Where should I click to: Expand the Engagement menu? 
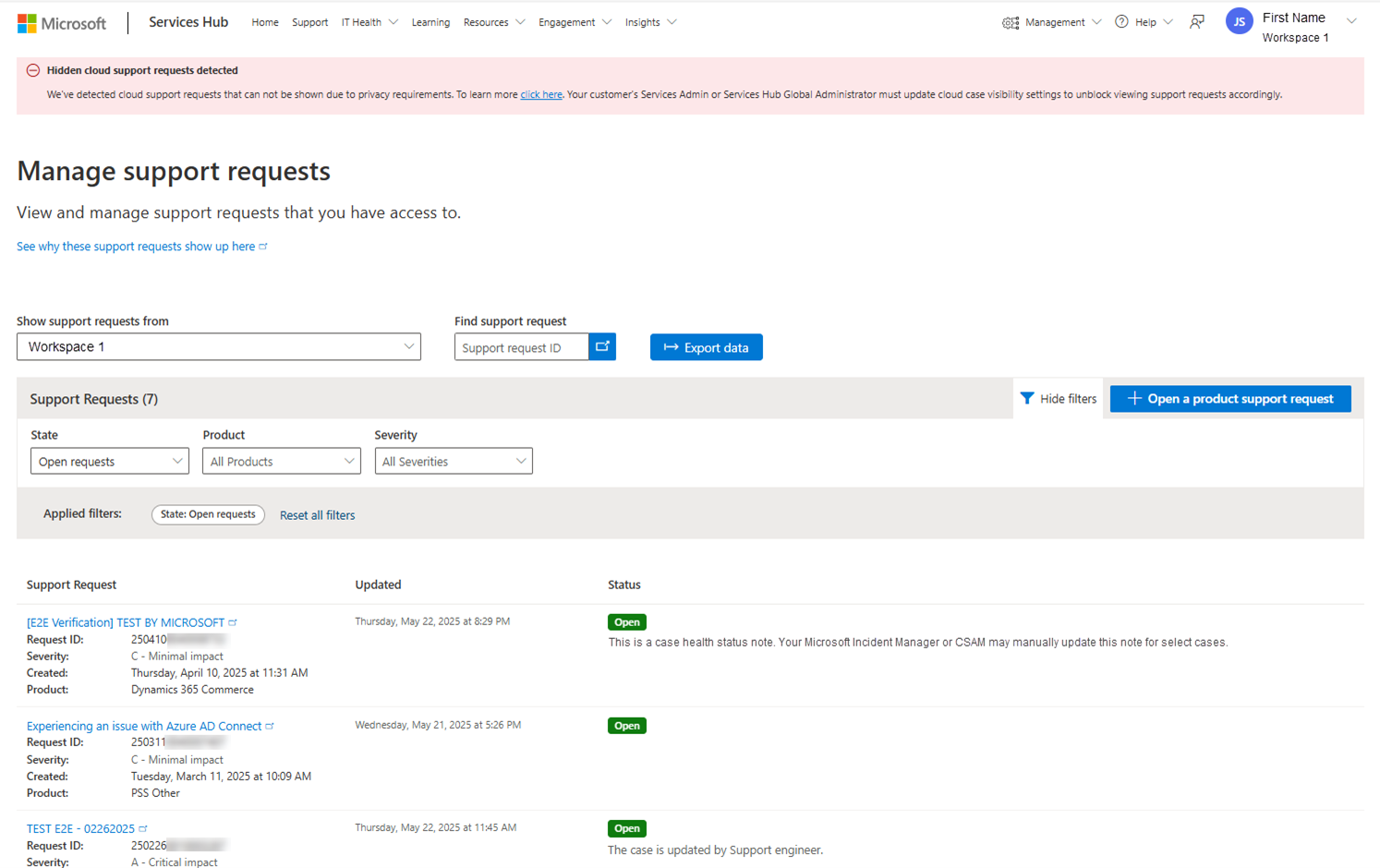coord(575,22)
